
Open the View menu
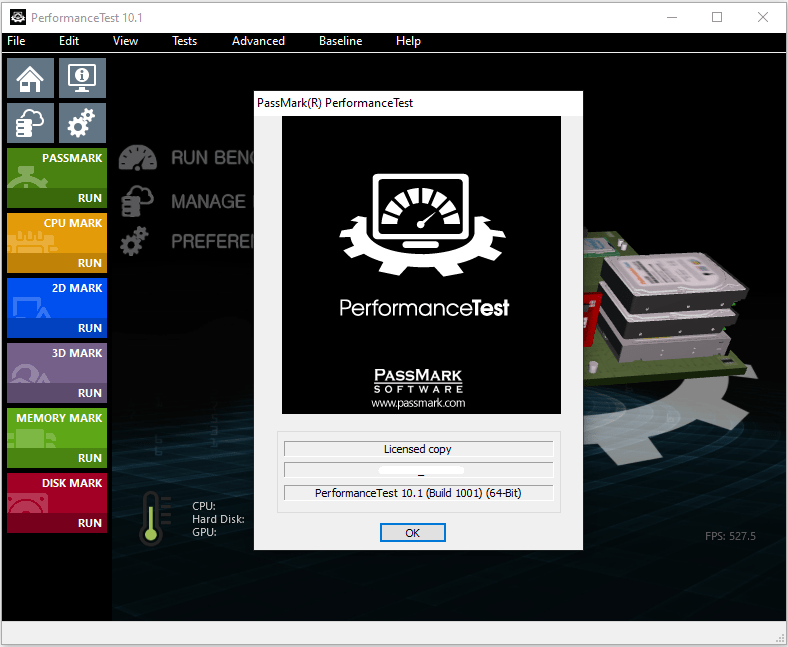[x=125, y=41]
